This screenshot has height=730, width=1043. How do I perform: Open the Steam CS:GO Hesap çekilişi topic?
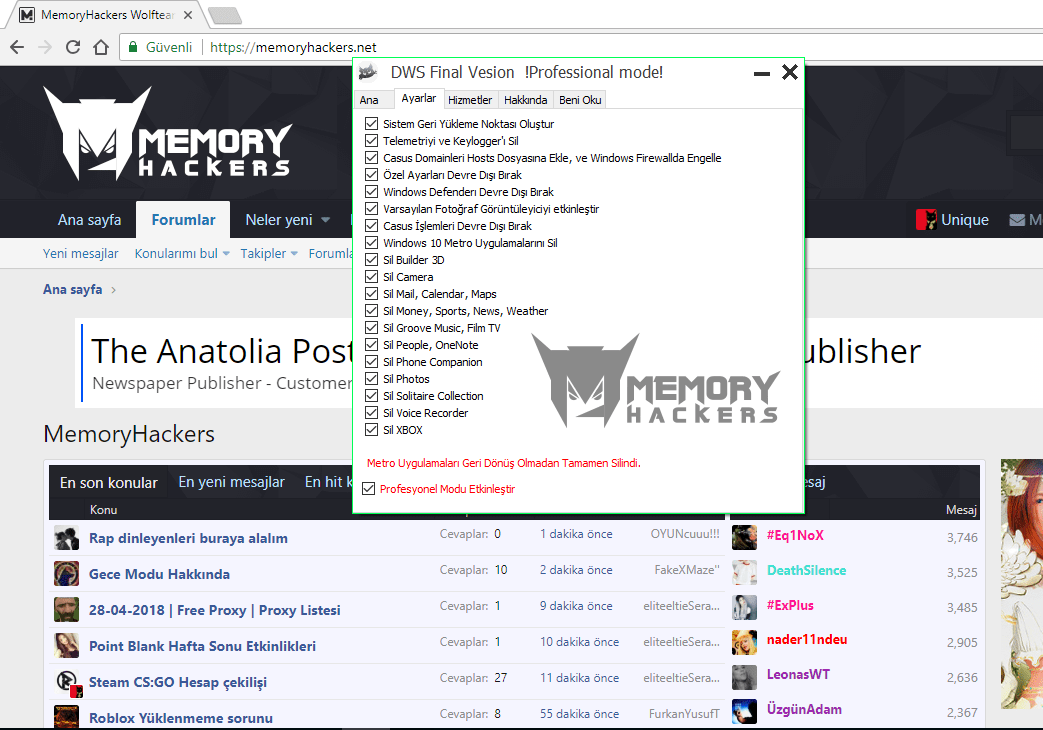(178, 682)
